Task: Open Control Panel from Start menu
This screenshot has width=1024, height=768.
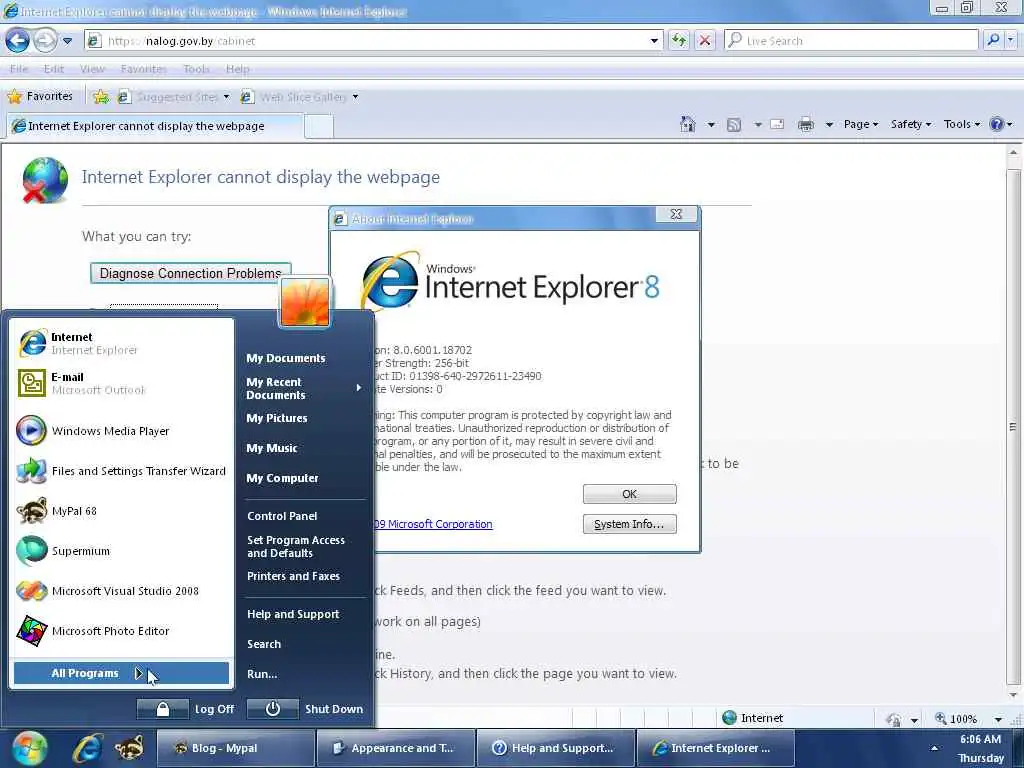Action: 282,516
